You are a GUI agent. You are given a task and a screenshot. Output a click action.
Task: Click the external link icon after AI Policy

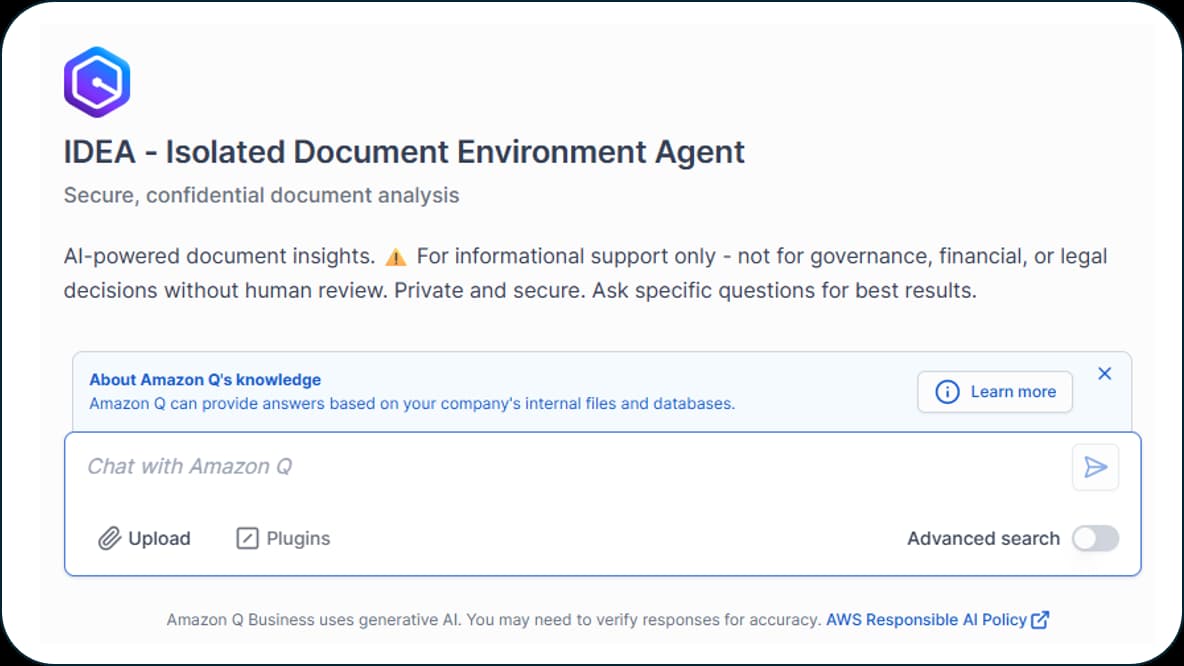[x=1040, y=620]
